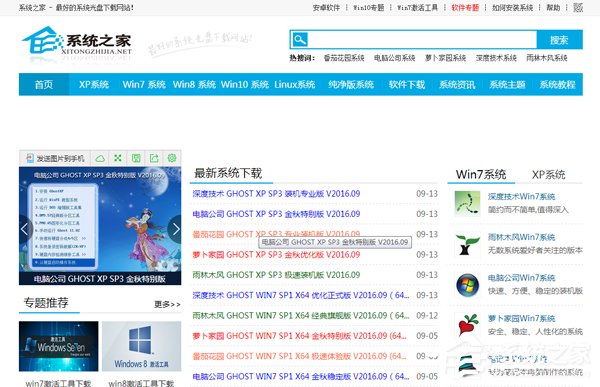The height and width of the screenshot is (387, 600).
Task: Open 深度技术 GHOST XP SP3 装机专业版 link
Action: pyautogui.click(x=276, y=194)
